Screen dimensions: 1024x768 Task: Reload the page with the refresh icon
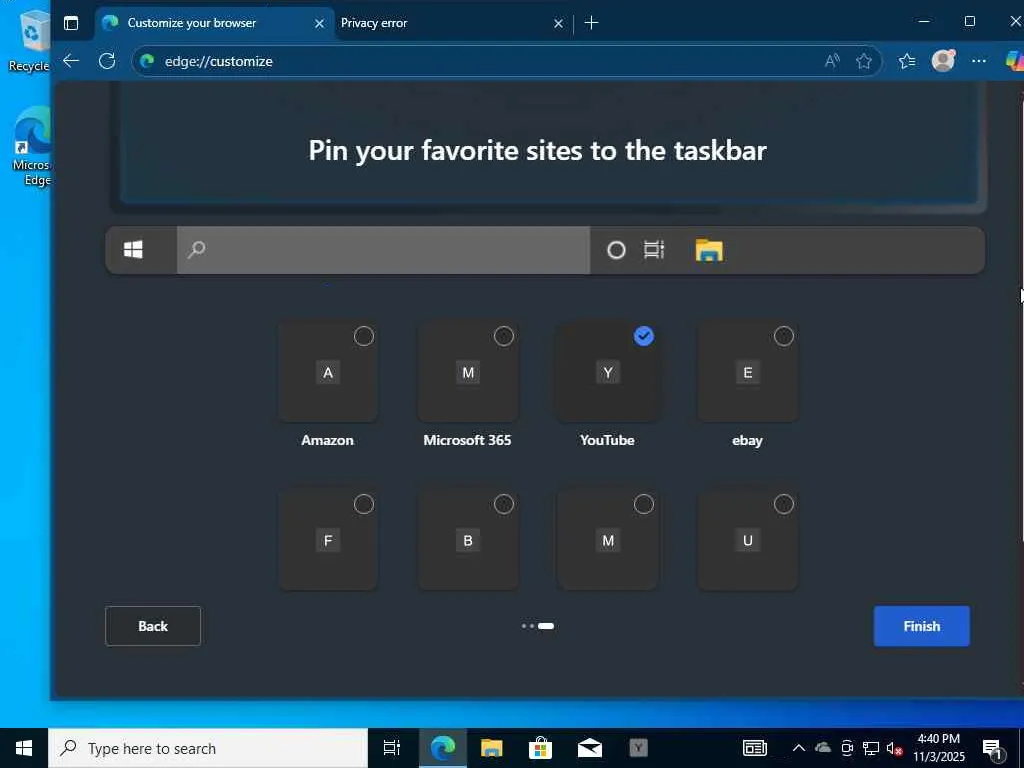pyautogui.click(x=107, y=61)
